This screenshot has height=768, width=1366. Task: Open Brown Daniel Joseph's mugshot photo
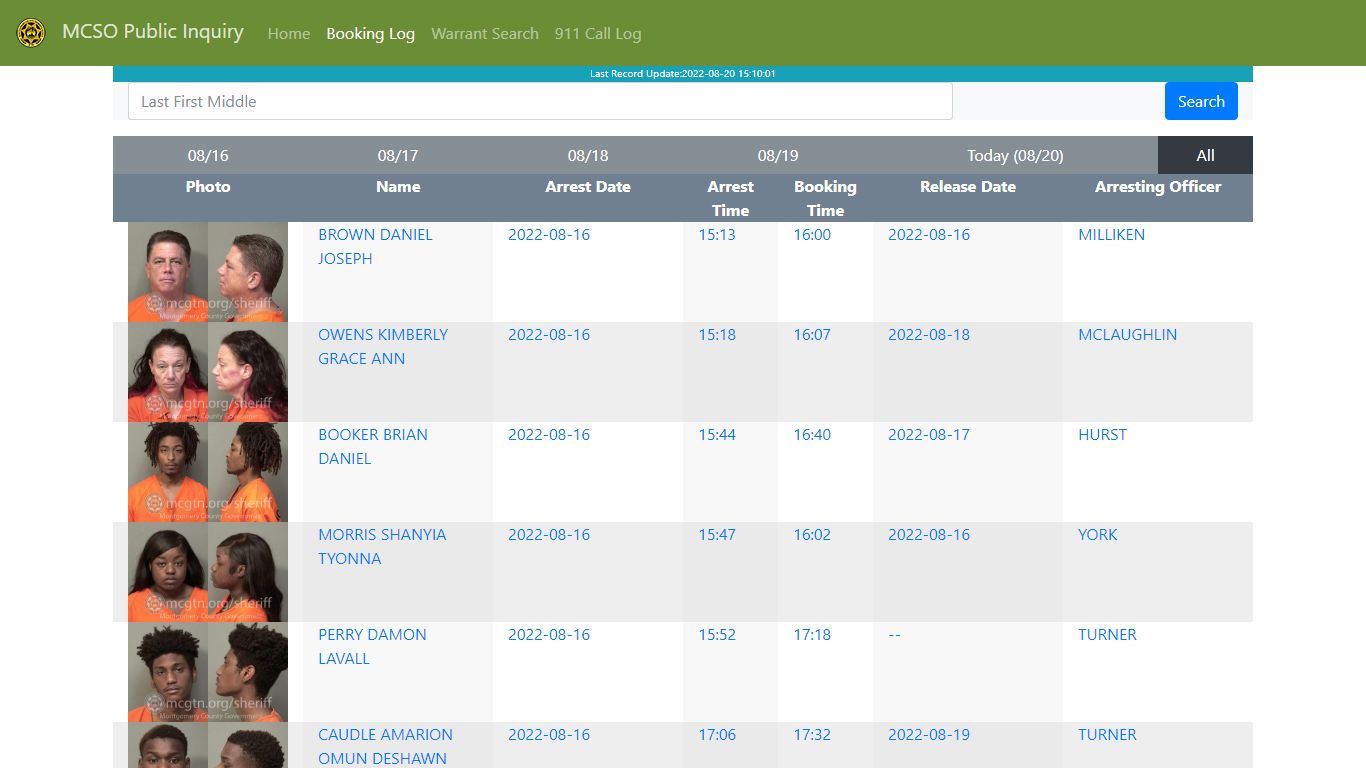208,272
